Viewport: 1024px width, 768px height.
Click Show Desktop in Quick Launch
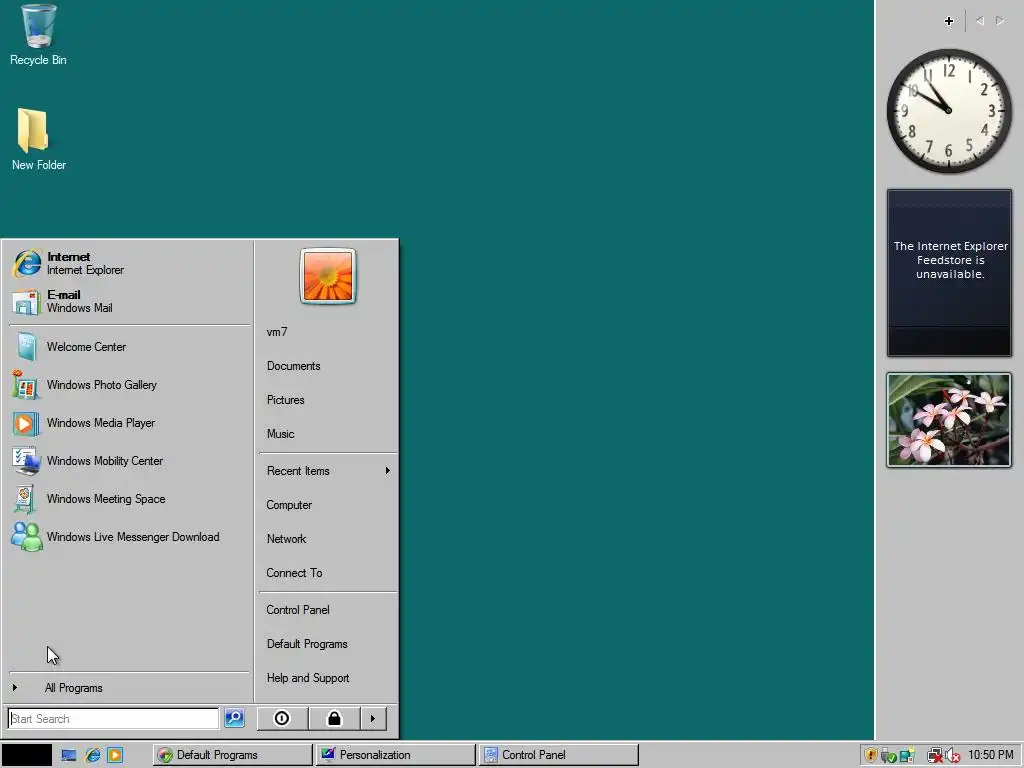(x=69, y=756)
